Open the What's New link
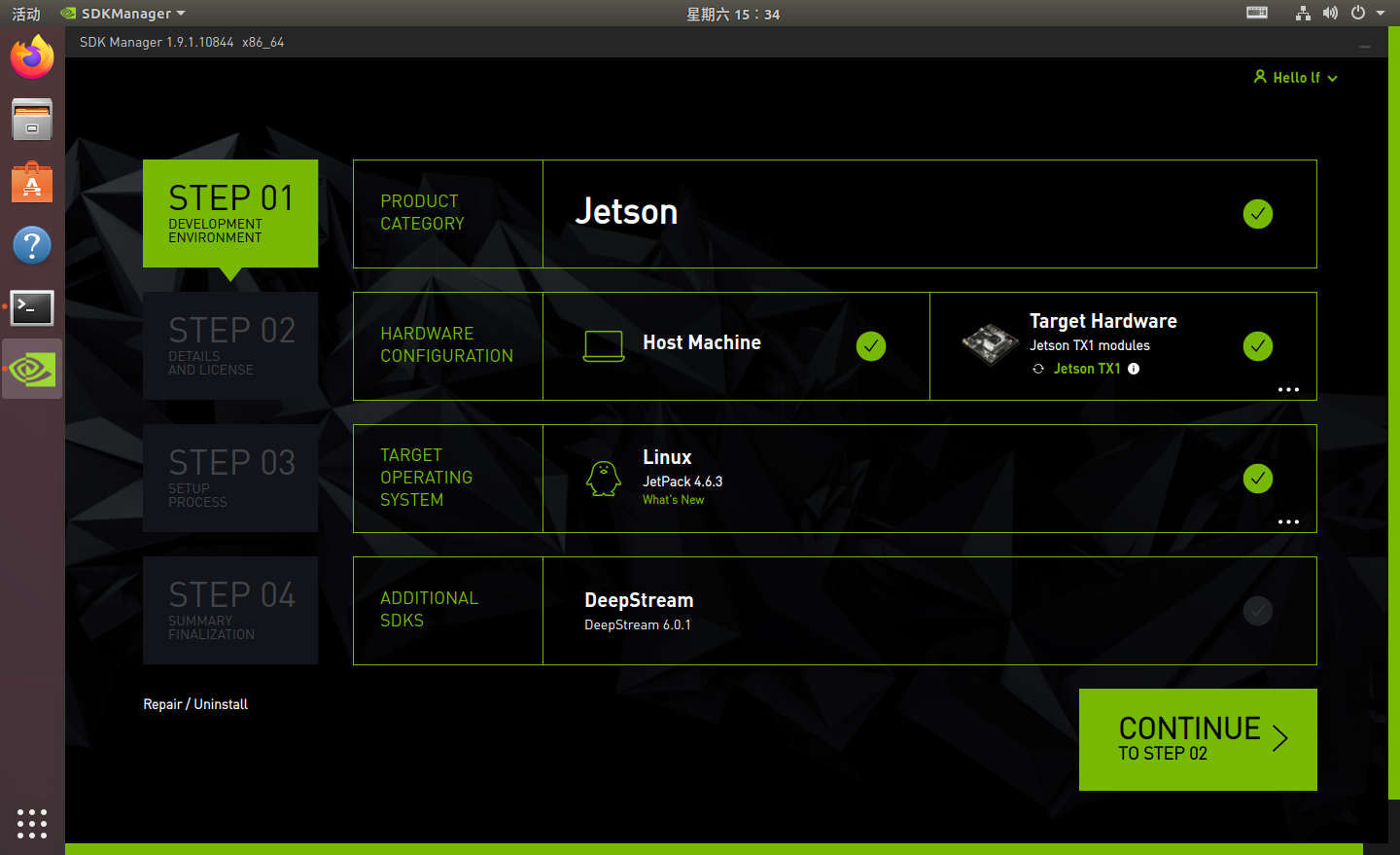 (673, 500)
